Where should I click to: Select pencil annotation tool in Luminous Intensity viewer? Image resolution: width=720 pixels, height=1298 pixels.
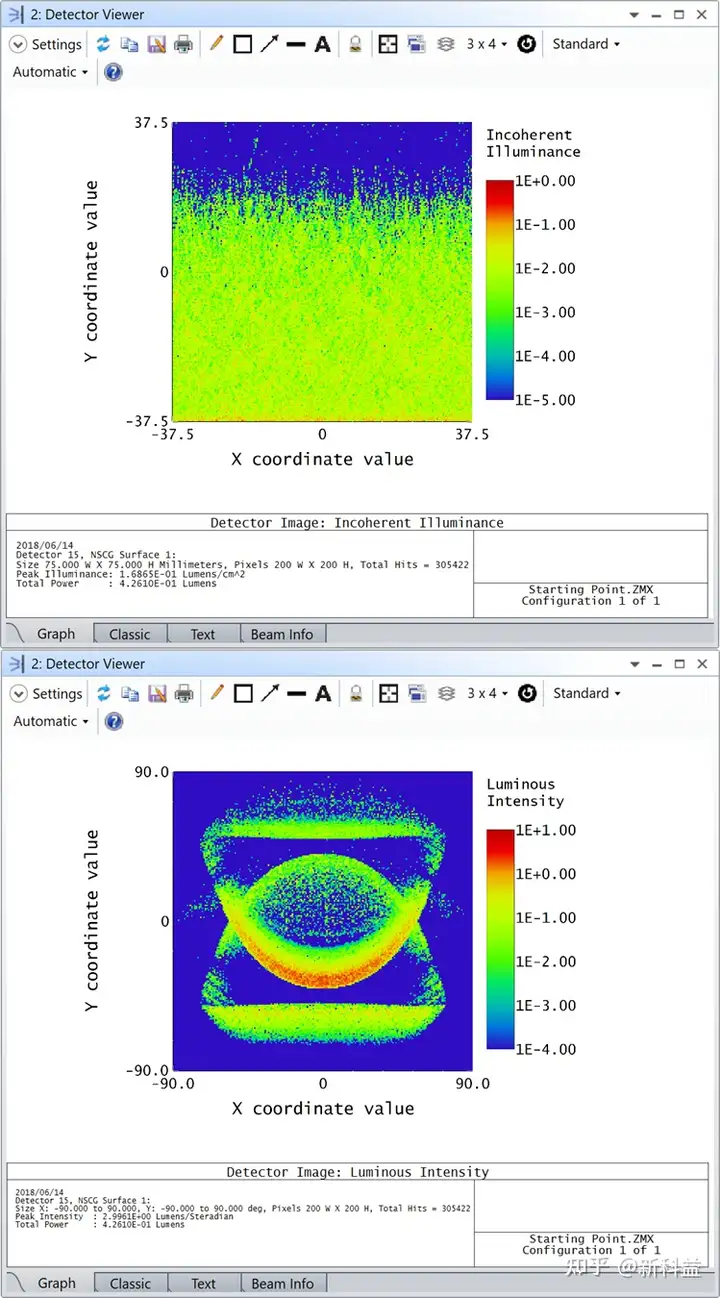point(216,693)
